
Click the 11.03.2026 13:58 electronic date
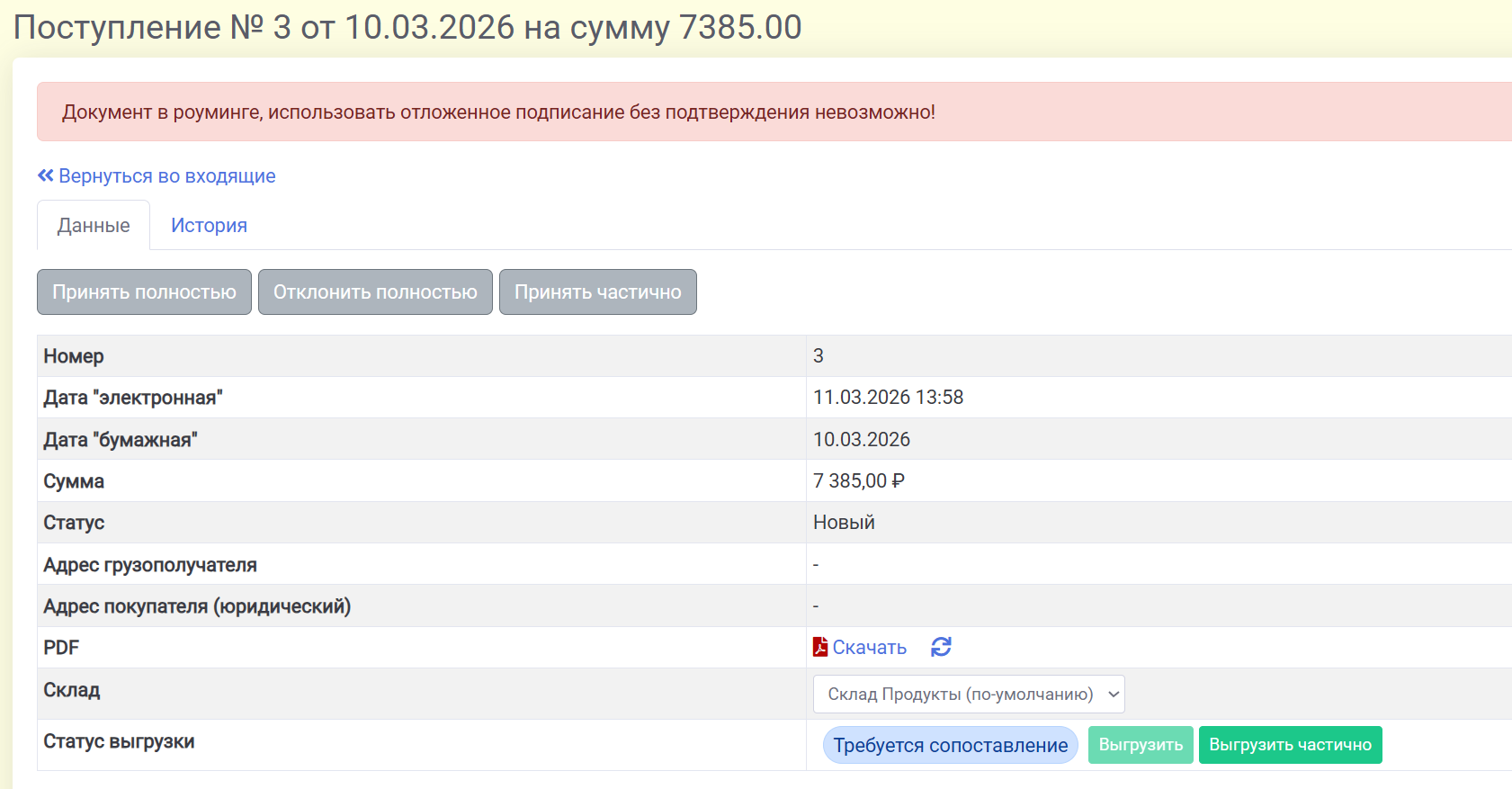coord(888,398)
